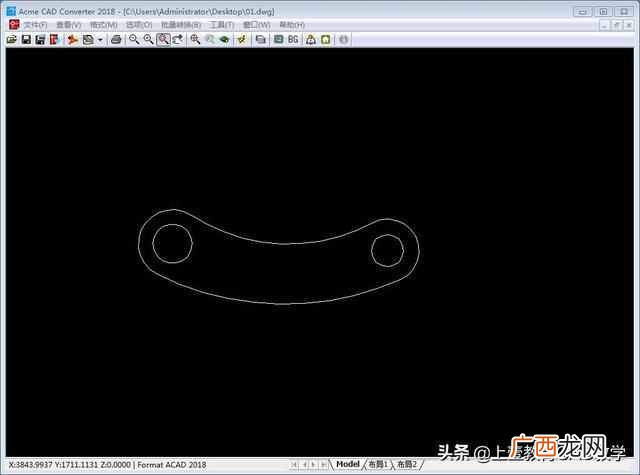Click the Zoom extents magnifier icon
Image resolution: width=640 pixels, height=475 pixels.
click(x=196, y=40)
